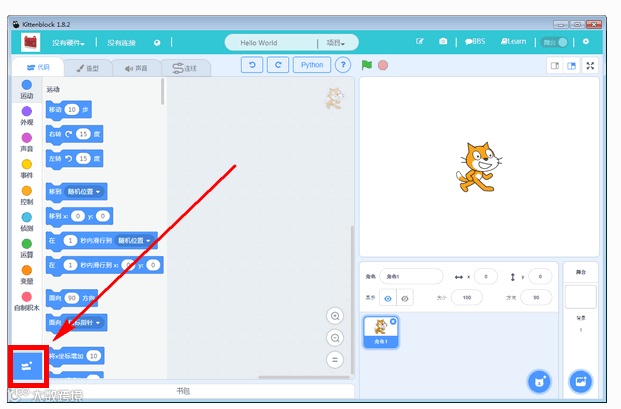Edit the sprite name field
The width and height of the screenshot is (621, 409).
(x=411, y=276)
